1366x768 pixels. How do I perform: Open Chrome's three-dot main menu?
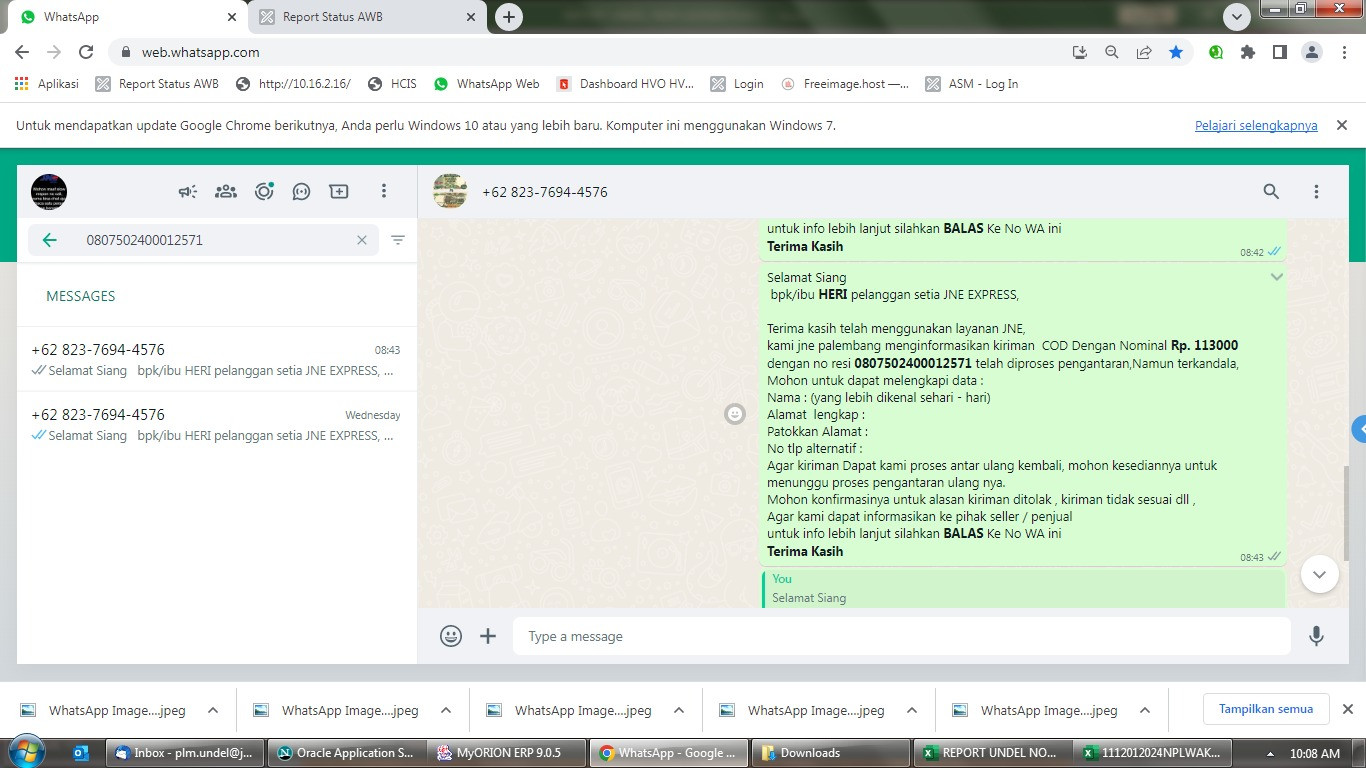click(x=1343, y=52)
